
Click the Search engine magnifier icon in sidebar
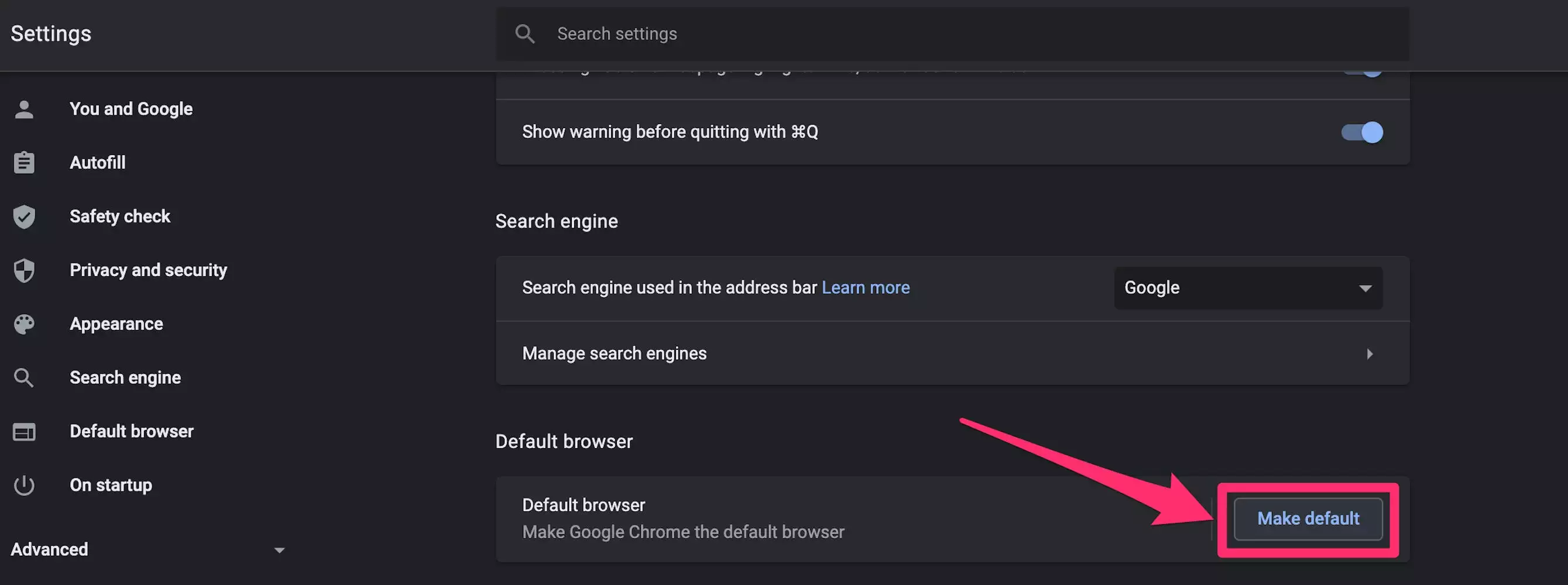pos(25,378)
